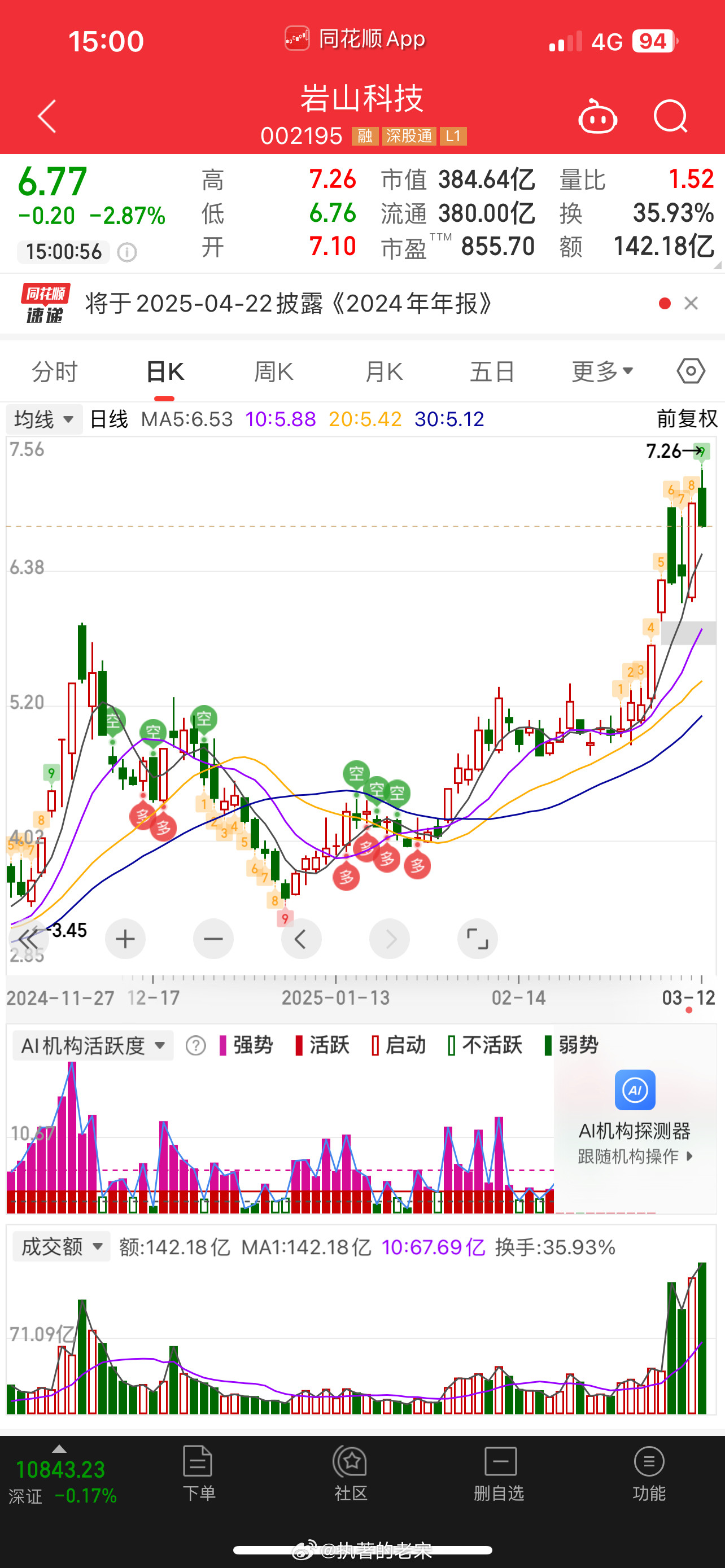Open the hexagon chart settings icon
Image resolution: width=725 pixels, height=1568 pixels.
click(x=691, y=371)
